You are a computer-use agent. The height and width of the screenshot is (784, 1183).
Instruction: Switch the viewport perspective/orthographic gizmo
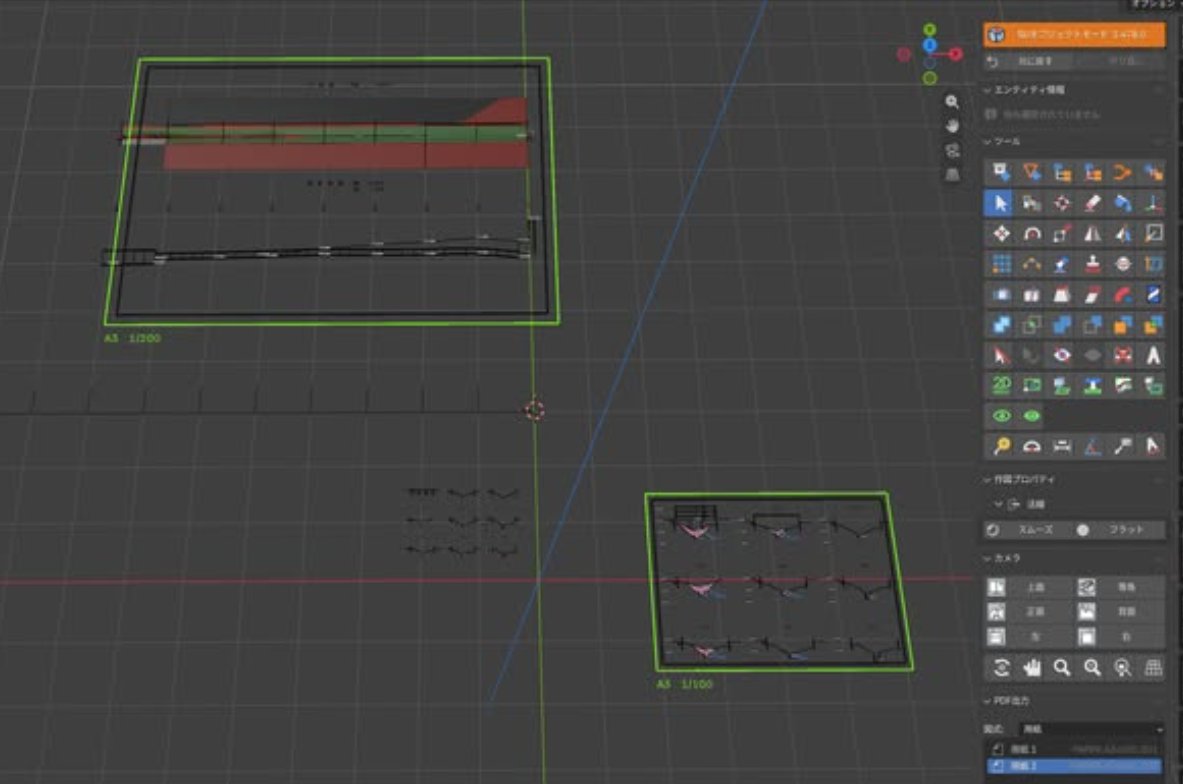tap(952, 174)
